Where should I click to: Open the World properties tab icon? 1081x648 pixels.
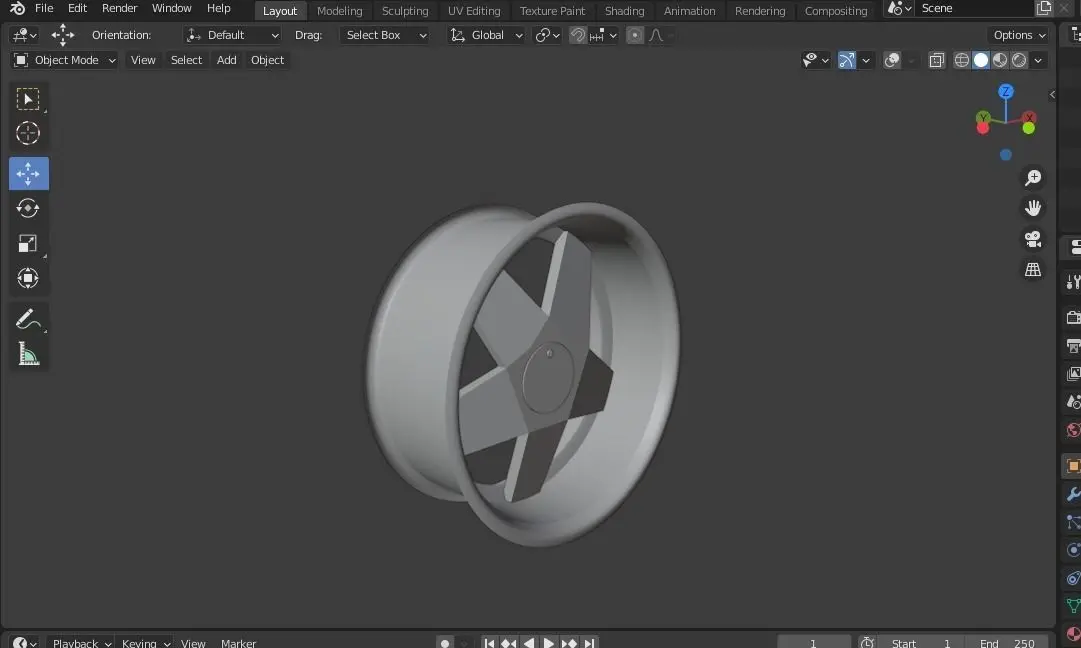pos(1073,430)
